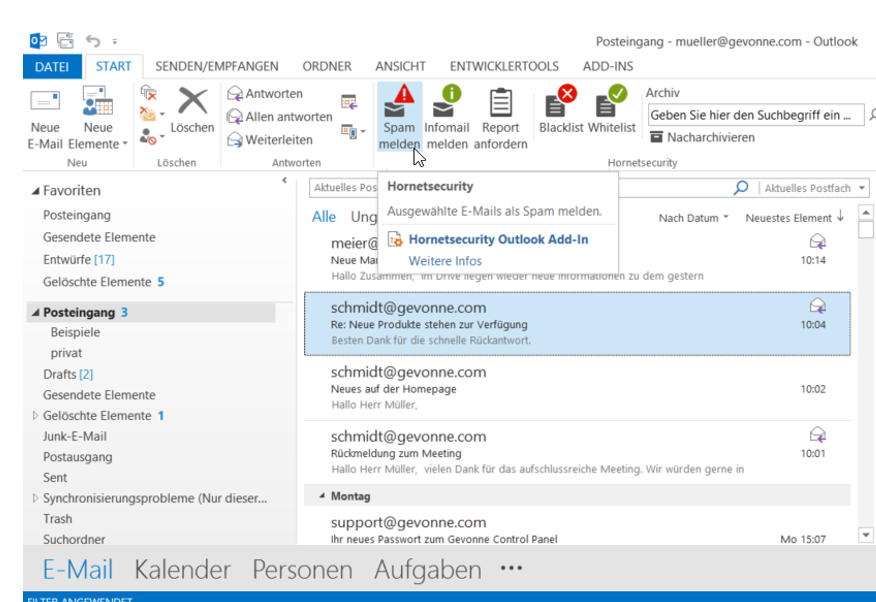Open the ANSICHT ribbon tab

[x=400, y=67]
